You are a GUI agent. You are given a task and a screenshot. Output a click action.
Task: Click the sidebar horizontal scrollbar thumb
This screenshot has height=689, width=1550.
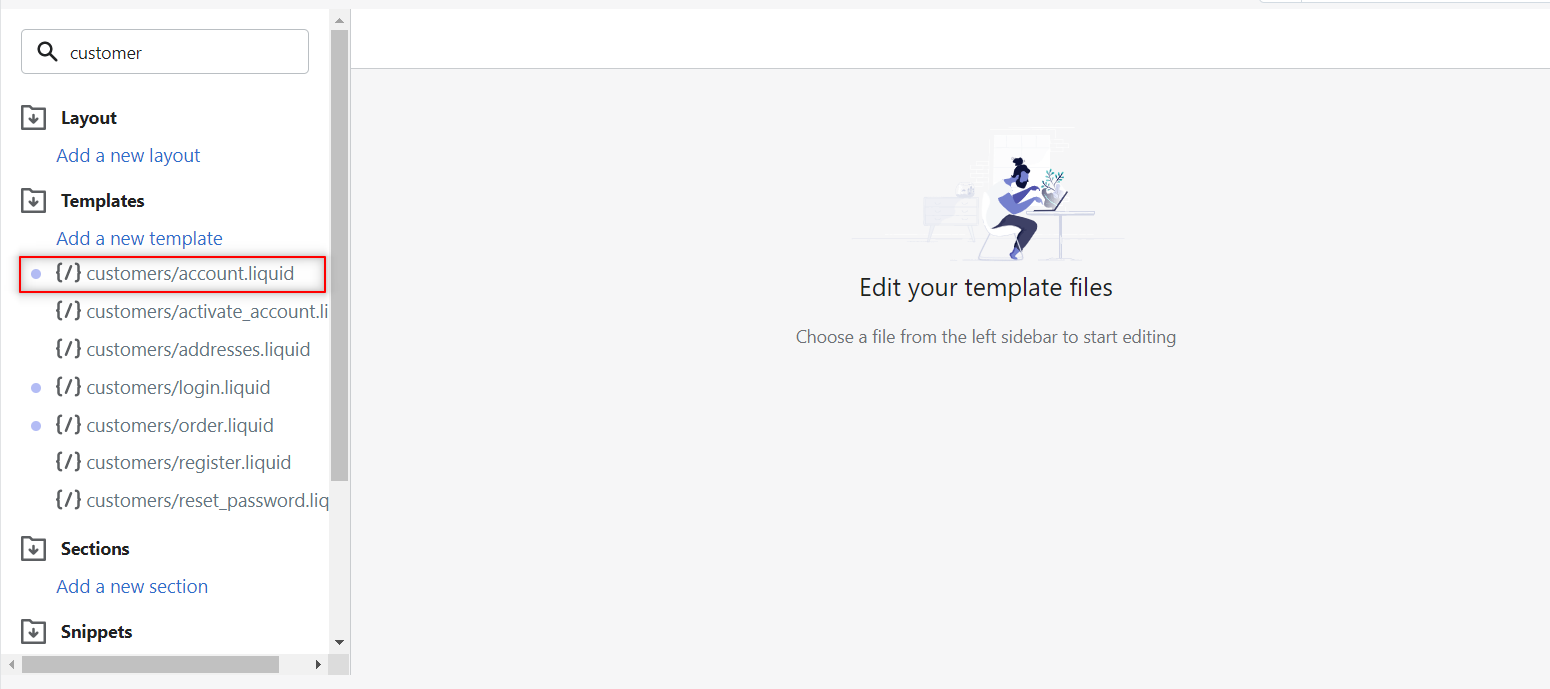pos(150,664)
